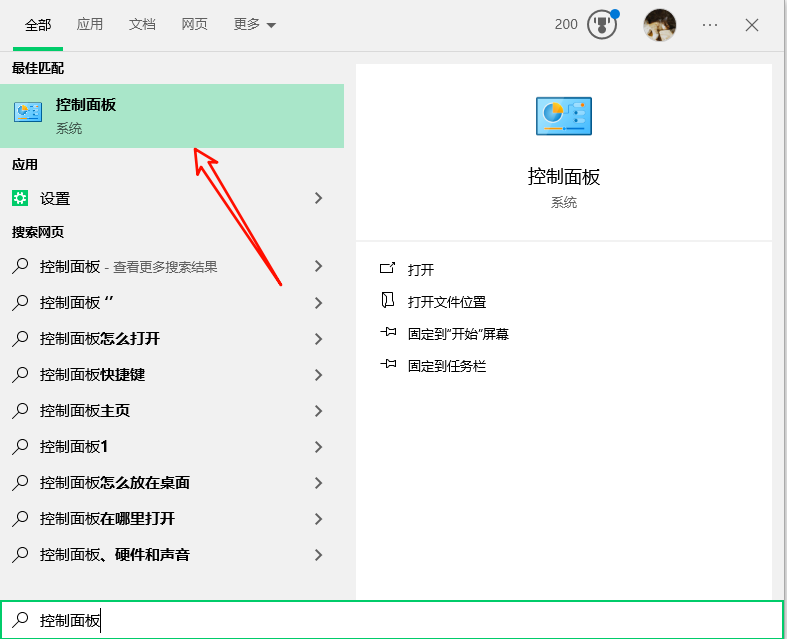Viewport: 787px width, 639px height.
Task: Choose 固定到"开始"屏幕
Action: 458,334
